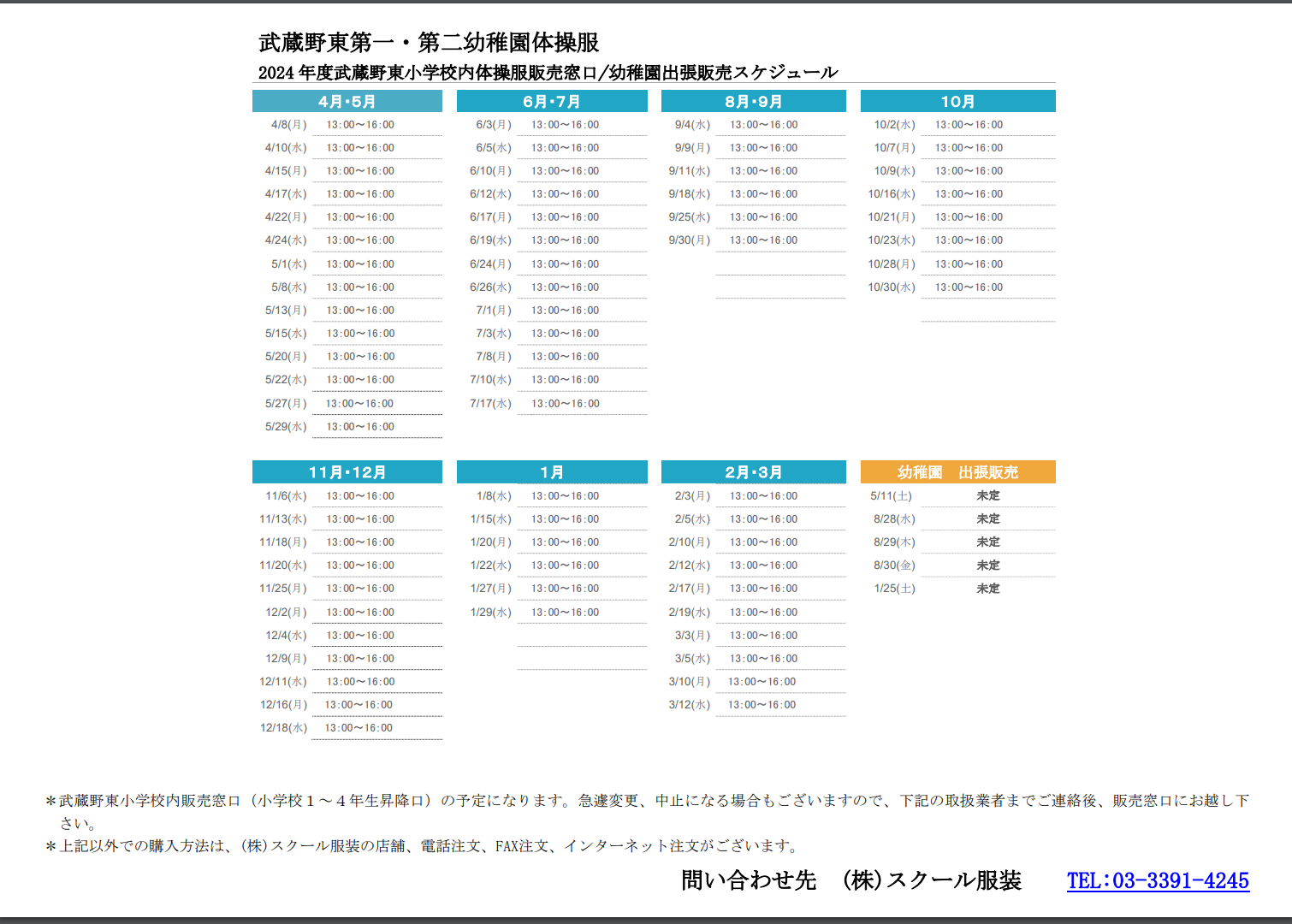Select the 4月・5月 schedule header
Image resolution: width=1292 pixels, height=924 pixels.
tap(347, 101)
